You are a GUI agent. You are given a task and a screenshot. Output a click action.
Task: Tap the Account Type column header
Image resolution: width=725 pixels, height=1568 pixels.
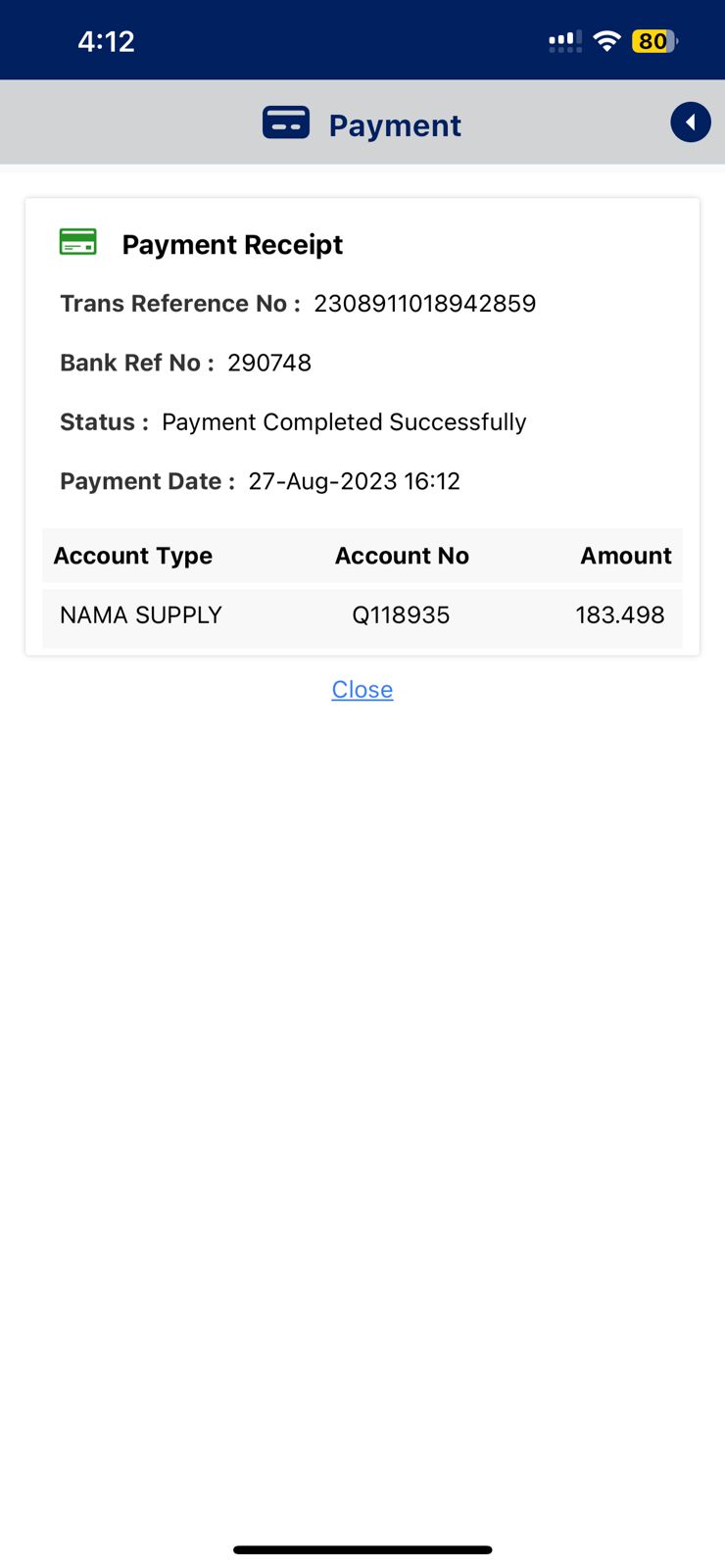[133, 556]
